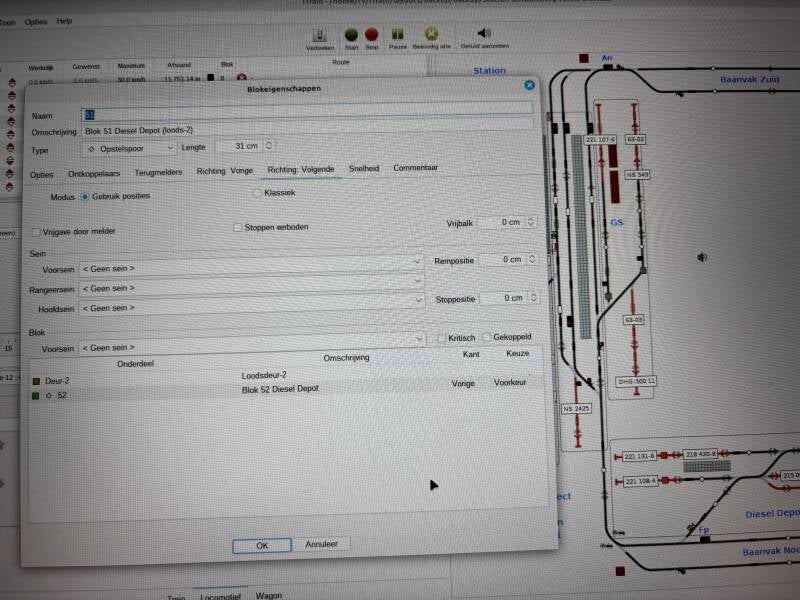Click the speaker icon on the track layout
This screenshot has height=600, width=800.
point(702,258)
